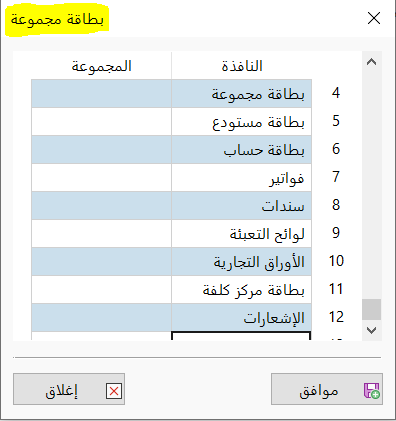This screenshot has width=396, height=421.
Task: Click the النافذة column header
Action: tap(241, 66)
